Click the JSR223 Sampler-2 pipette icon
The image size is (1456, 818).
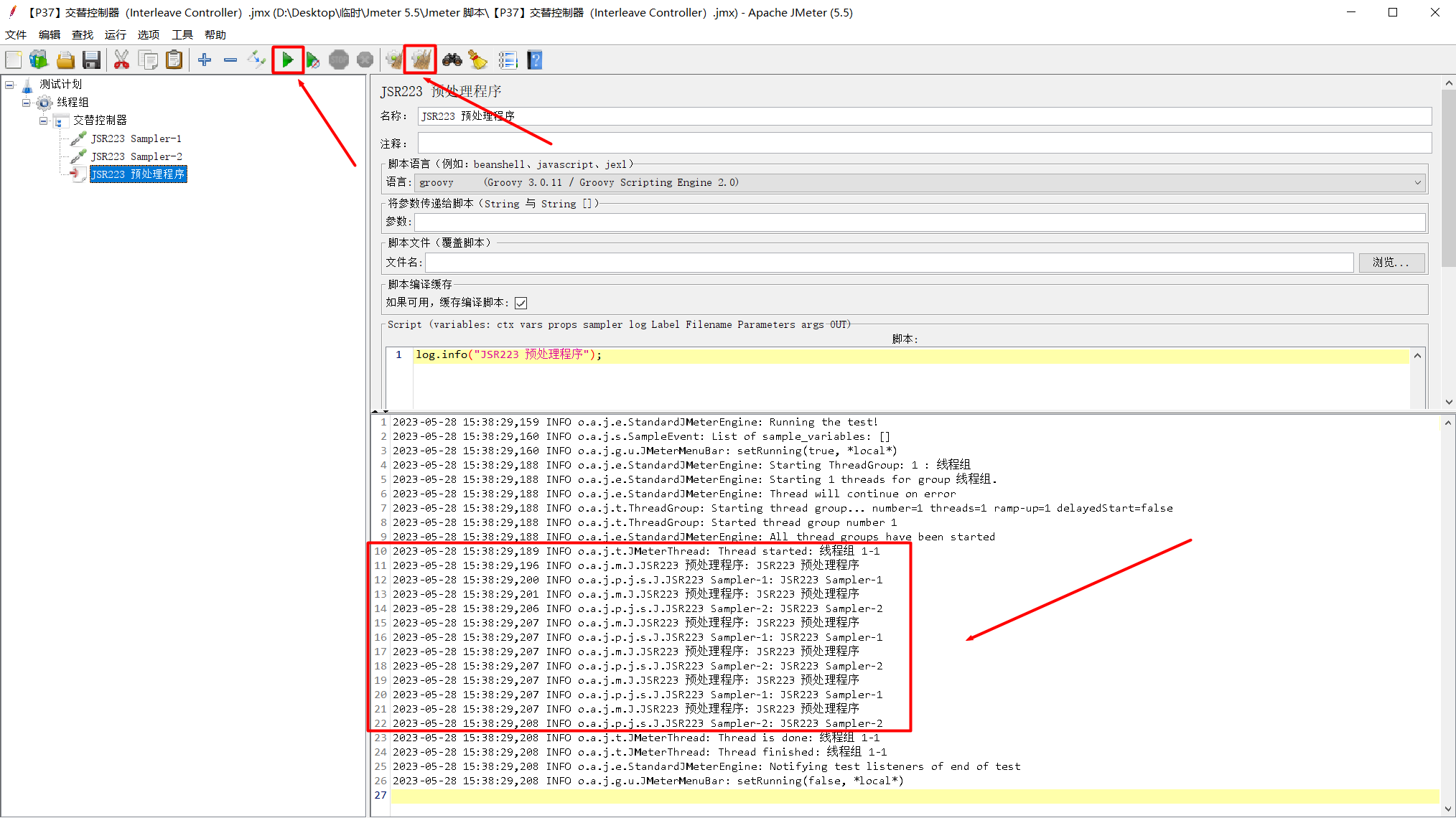point(78,156)
